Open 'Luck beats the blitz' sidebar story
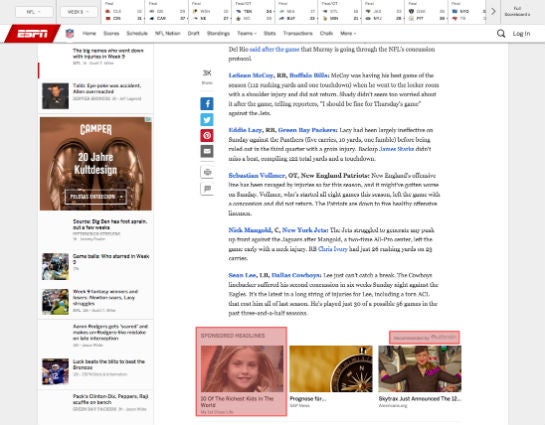 108,364
